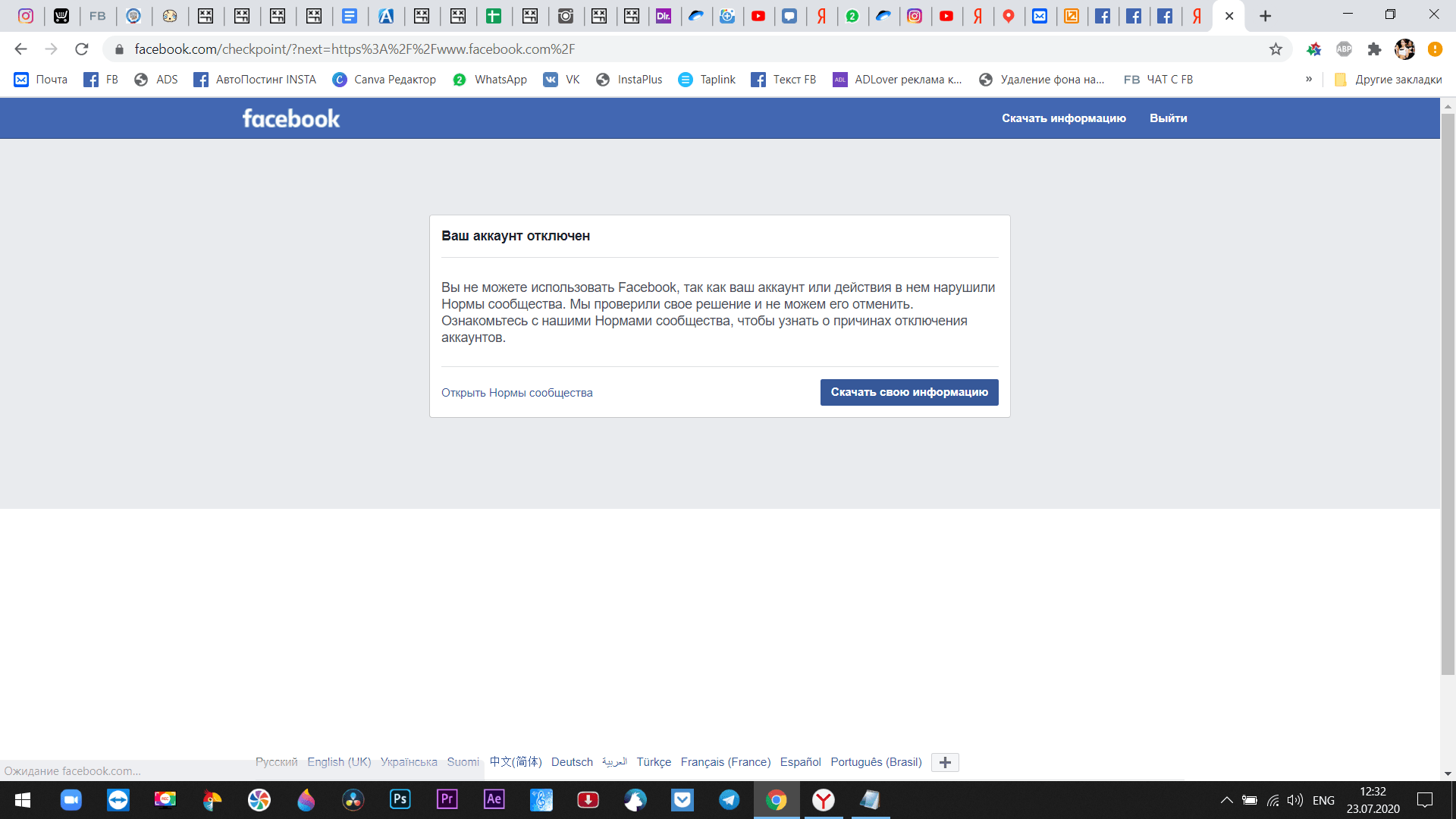
Task: Open the purple Dir. tab
Action: (664, 16)
